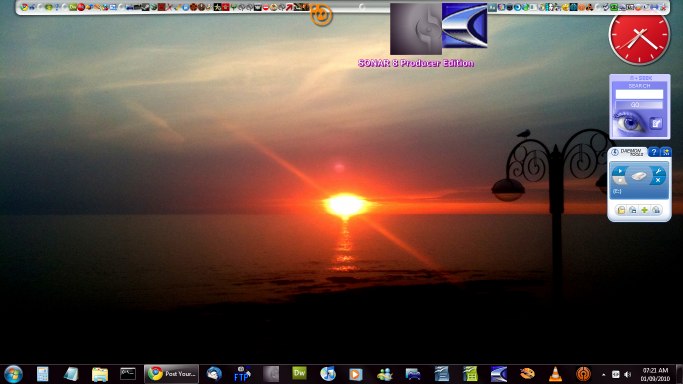Click the orange circle icon on the dock
This screenshot has width=683, height=384.
click(x=321, y=14)
